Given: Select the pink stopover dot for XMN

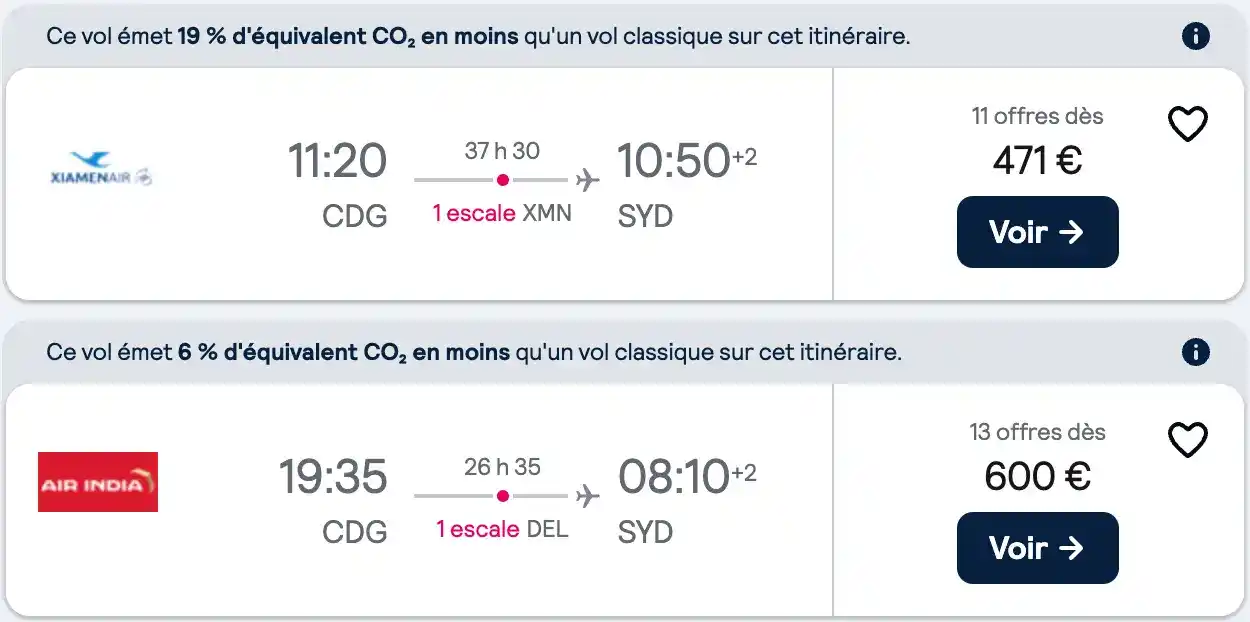Looking at the screenshot, I should click(x=502, y=180).
